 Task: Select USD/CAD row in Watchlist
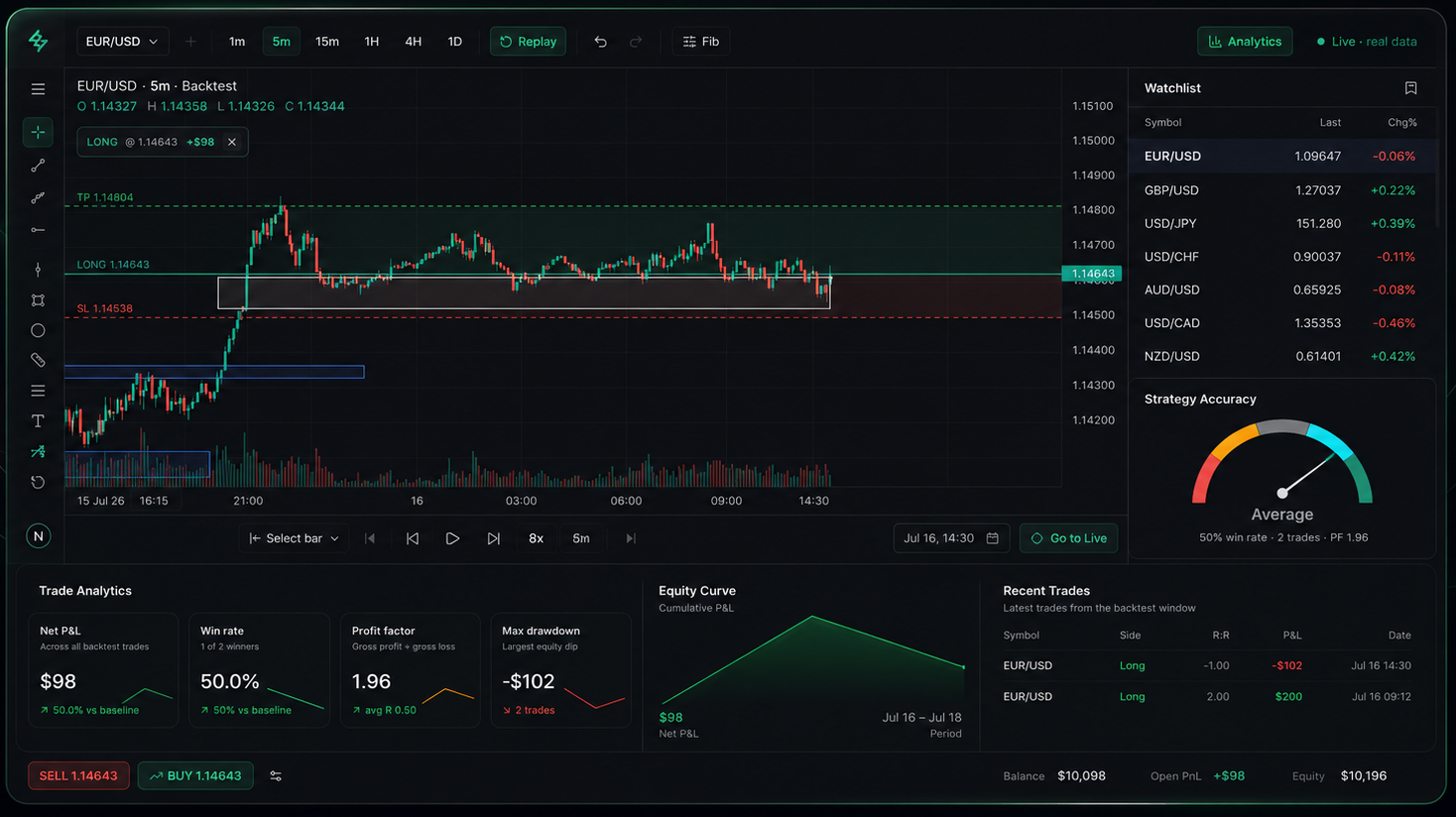point(1281,322)
